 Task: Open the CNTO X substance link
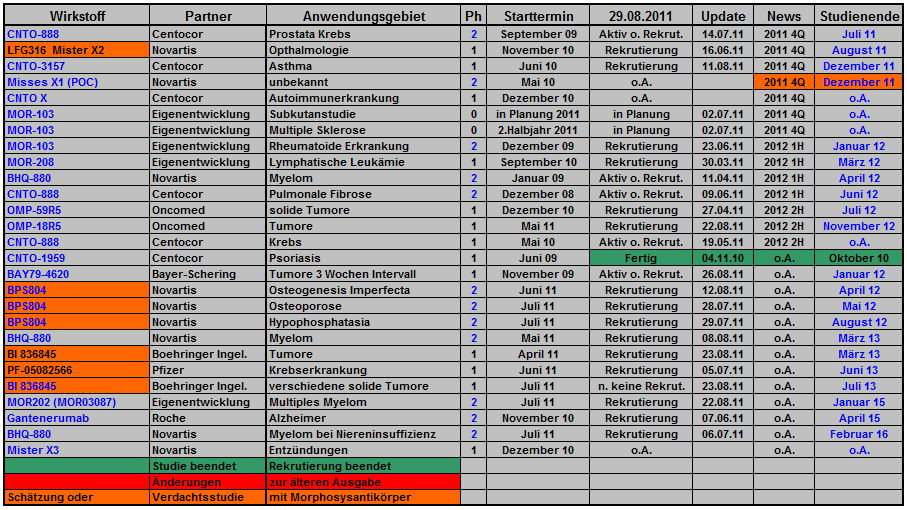coord(27,98)
